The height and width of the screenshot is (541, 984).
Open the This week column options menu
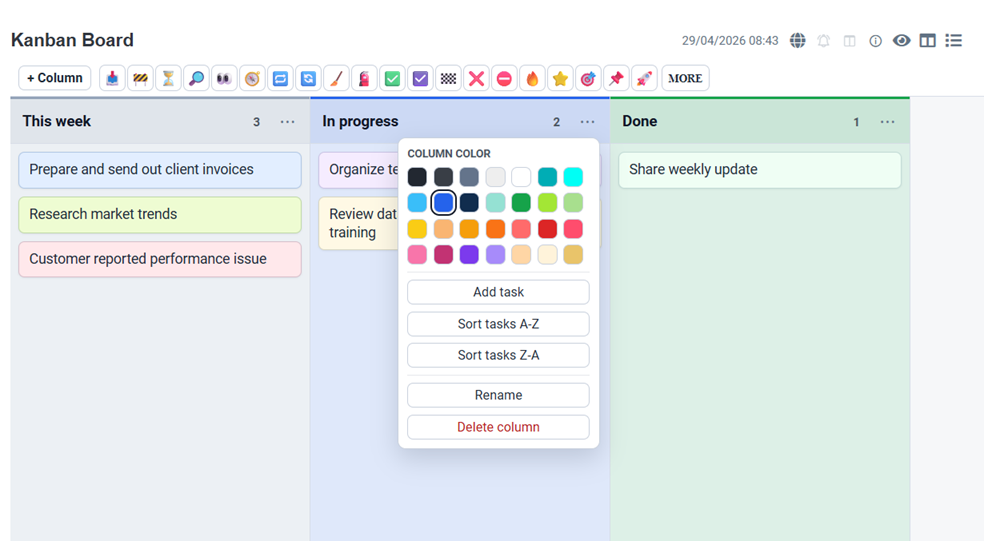(287, 122)
